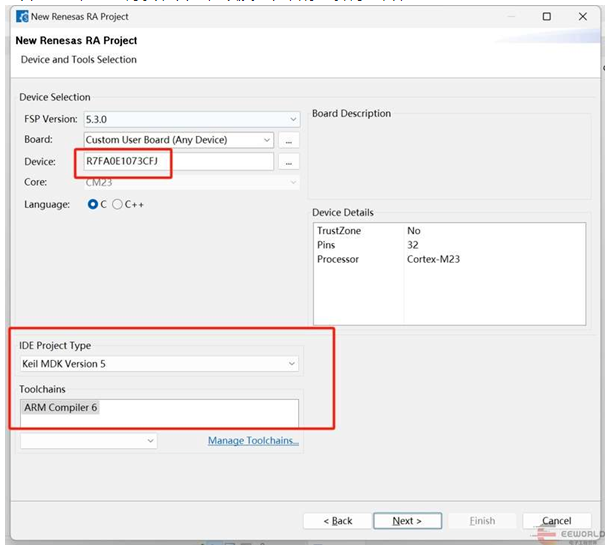Viewport: 608px width, 547px height.
Task: Open the Board dropdown showing Custom User Board
Action: click(x=177, y=140)
